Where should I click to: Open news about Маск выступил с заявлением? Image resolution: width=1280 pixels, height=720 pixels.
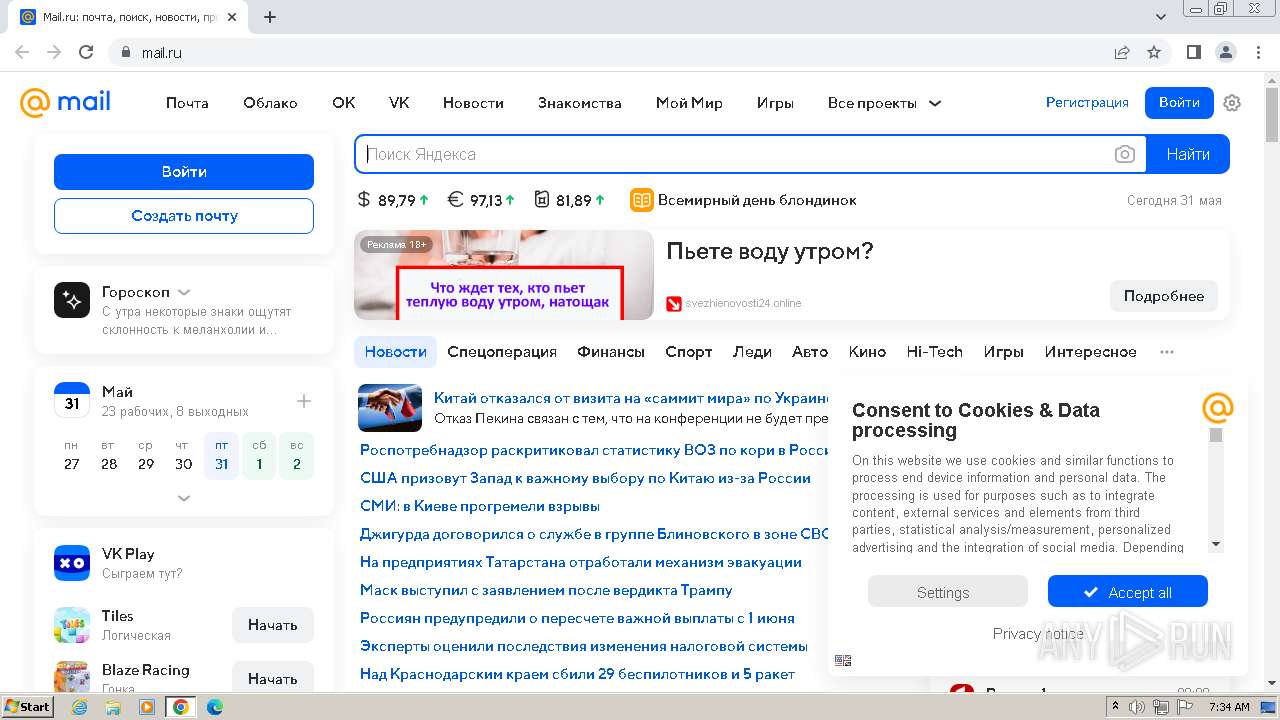(546, 590)
